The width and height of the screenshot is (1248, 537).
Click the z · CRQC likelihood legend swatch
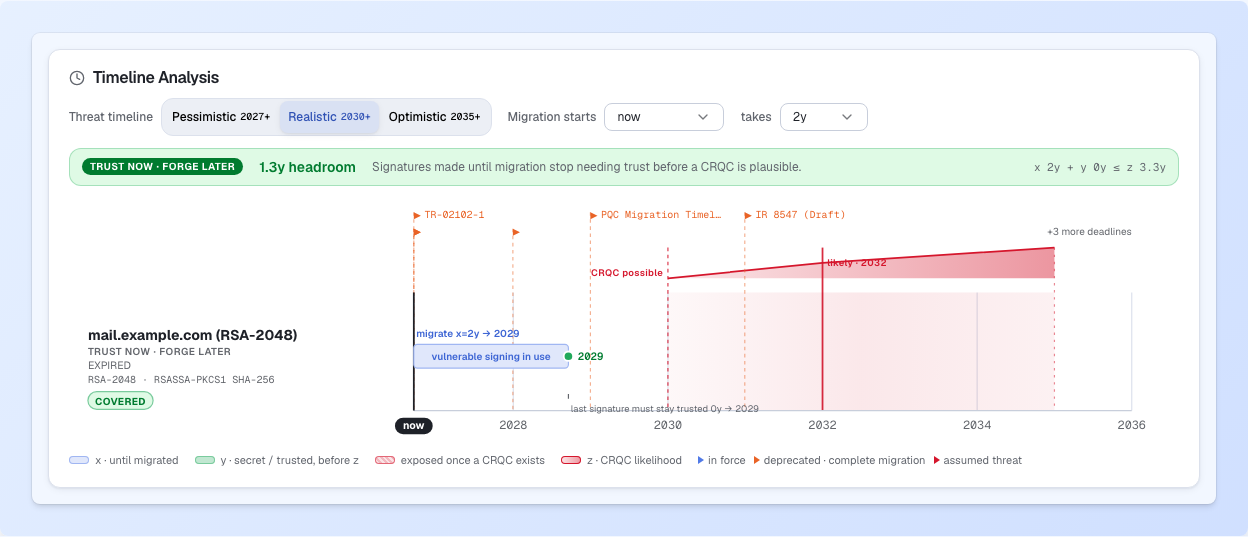pyautogui.click(x=571, y=460)
